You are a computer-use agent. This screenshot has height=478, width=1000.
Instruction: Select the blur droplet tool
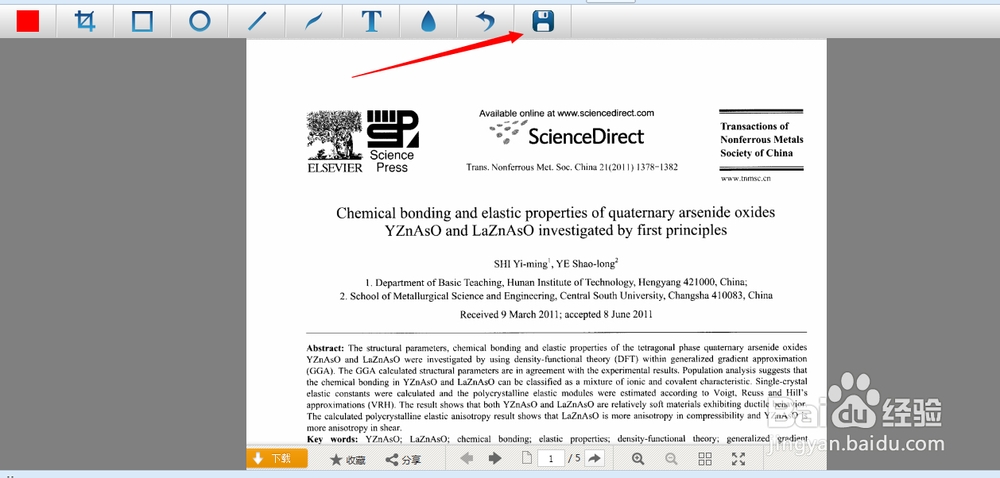pos(428,22)
